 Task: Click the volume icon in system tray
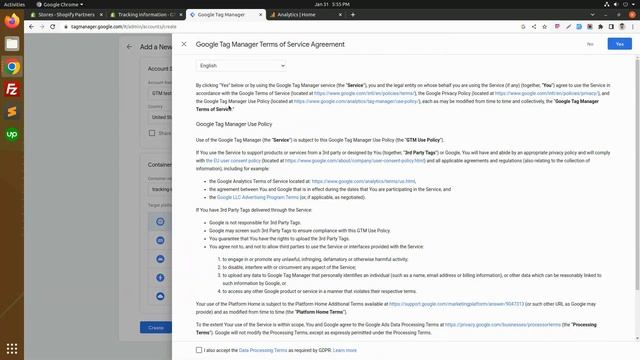point(616,4)
